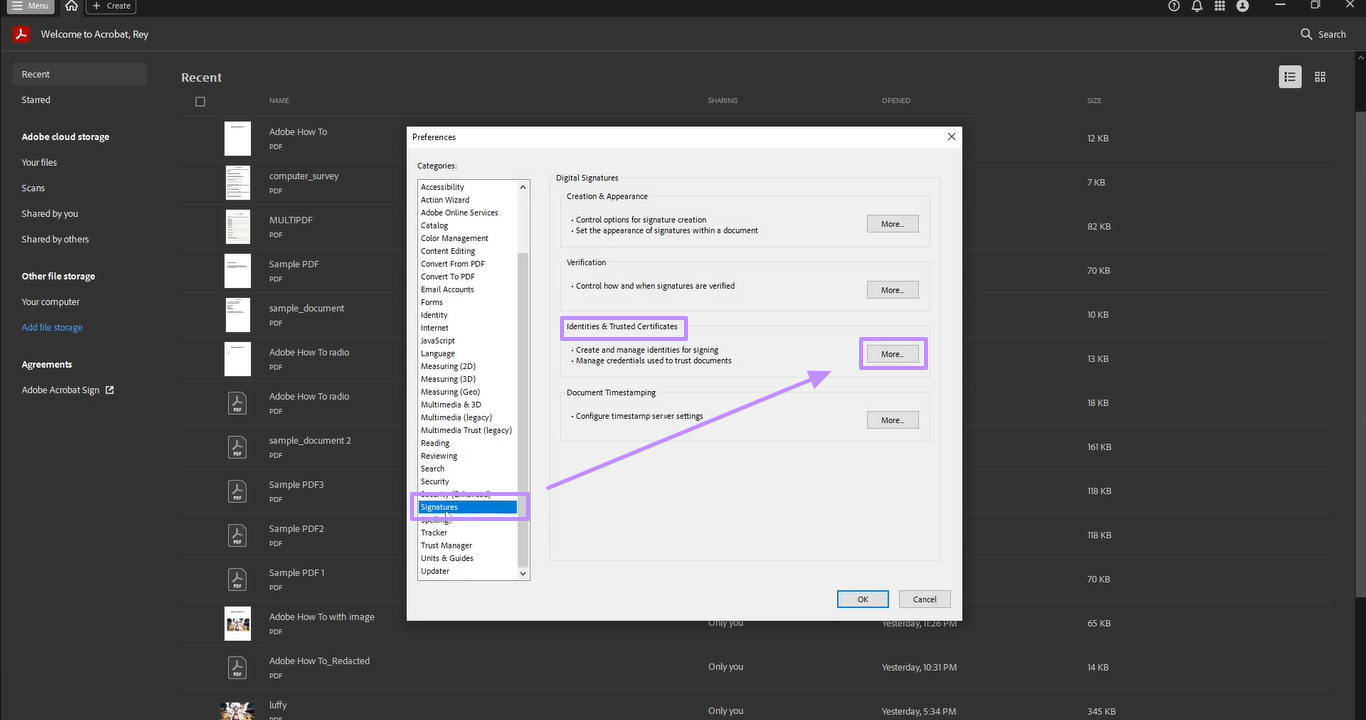Select Email Accounts category

447,290
